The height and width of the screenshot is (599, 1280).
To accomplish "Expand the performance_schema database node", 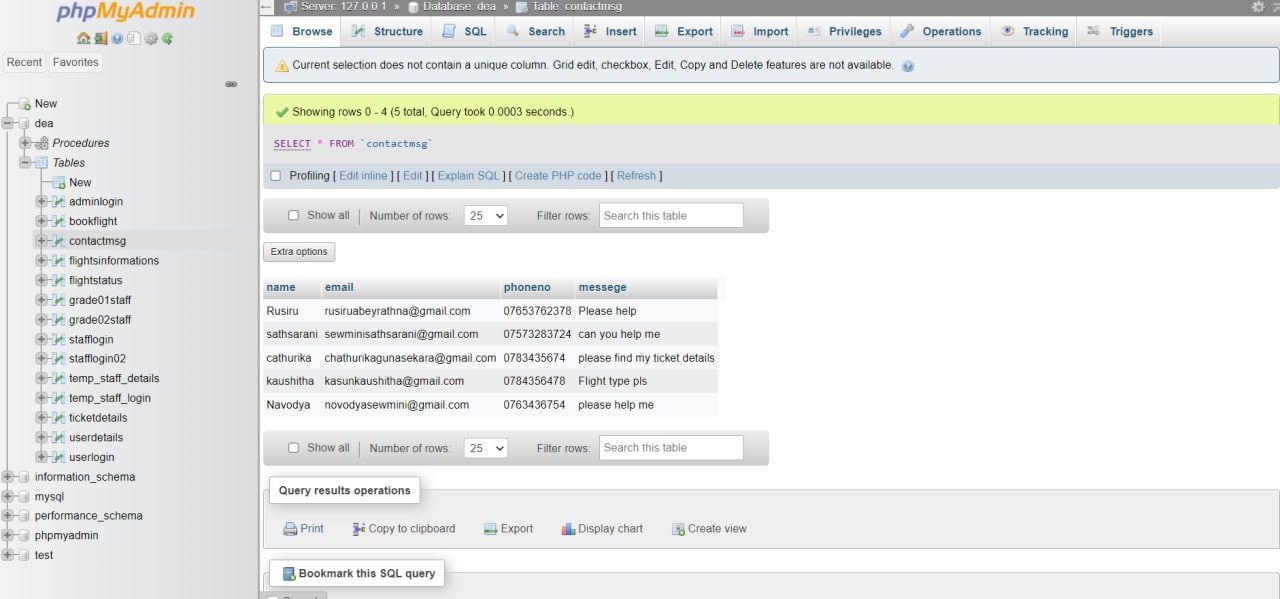I will click(x=8, y=516).
